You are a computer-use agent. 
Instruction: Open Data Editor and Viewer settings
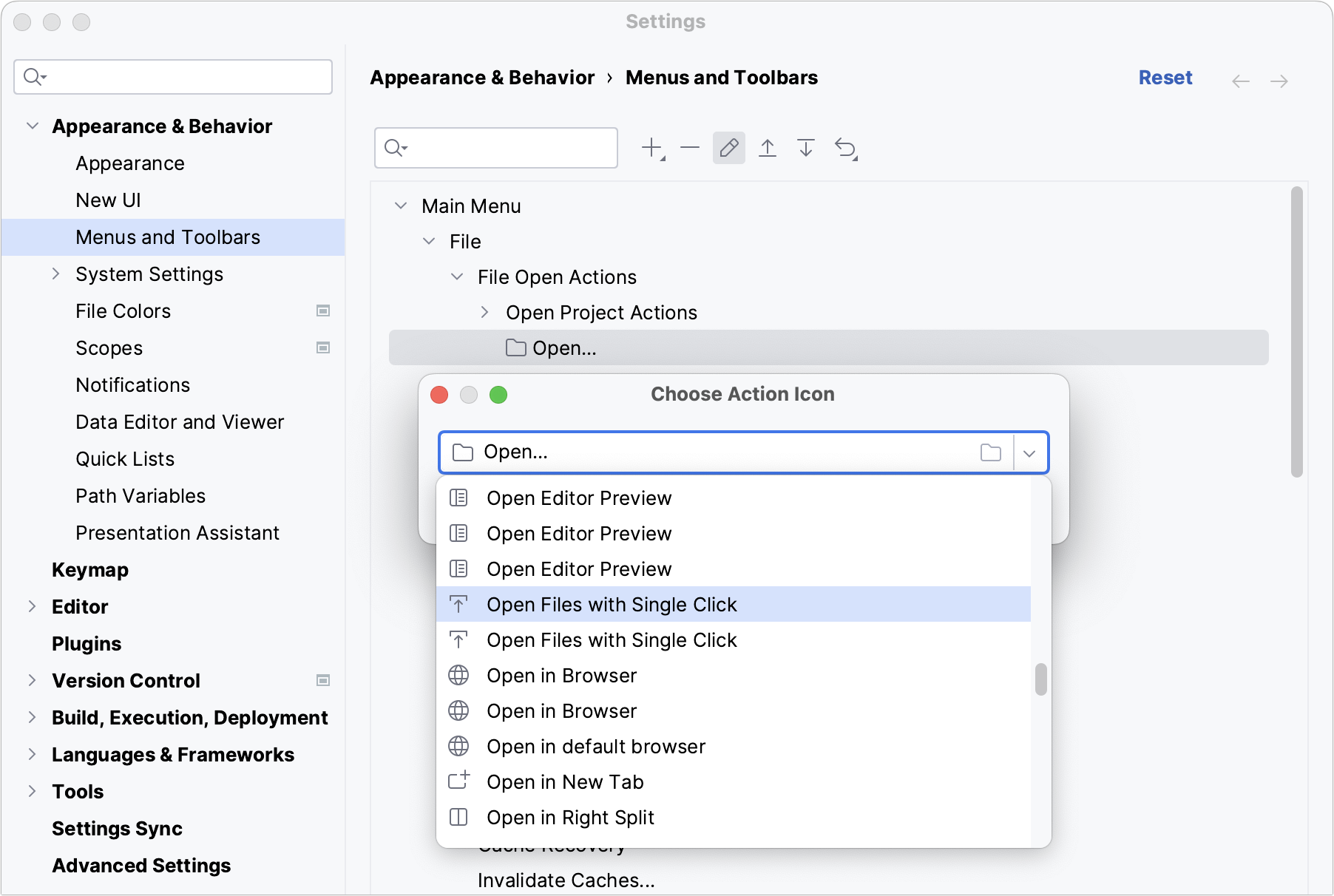pyautogui.click(x=180, y=422)
